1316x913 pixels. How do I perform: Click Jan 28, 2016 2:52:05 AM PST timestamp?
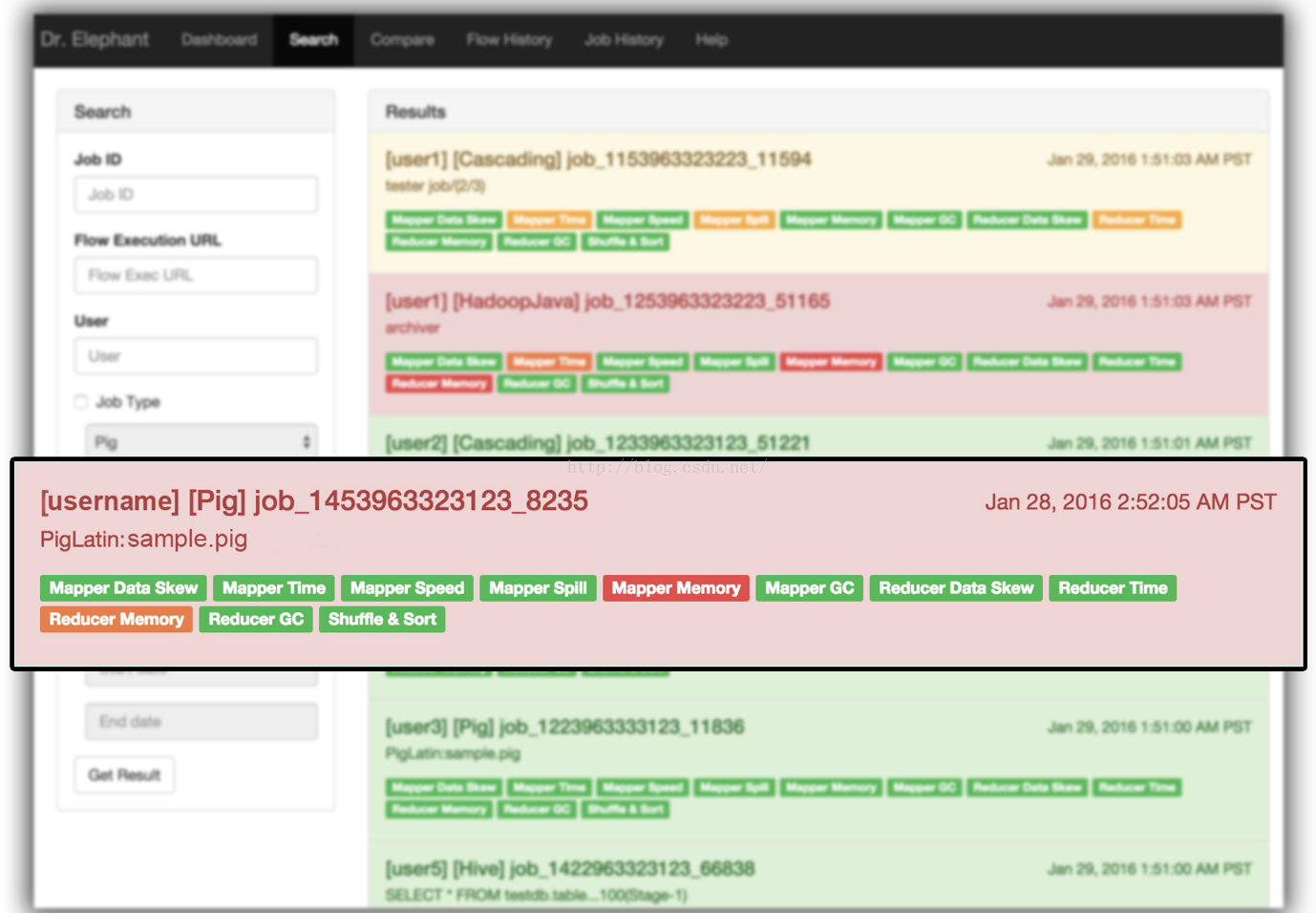(x=1131, y=502)
